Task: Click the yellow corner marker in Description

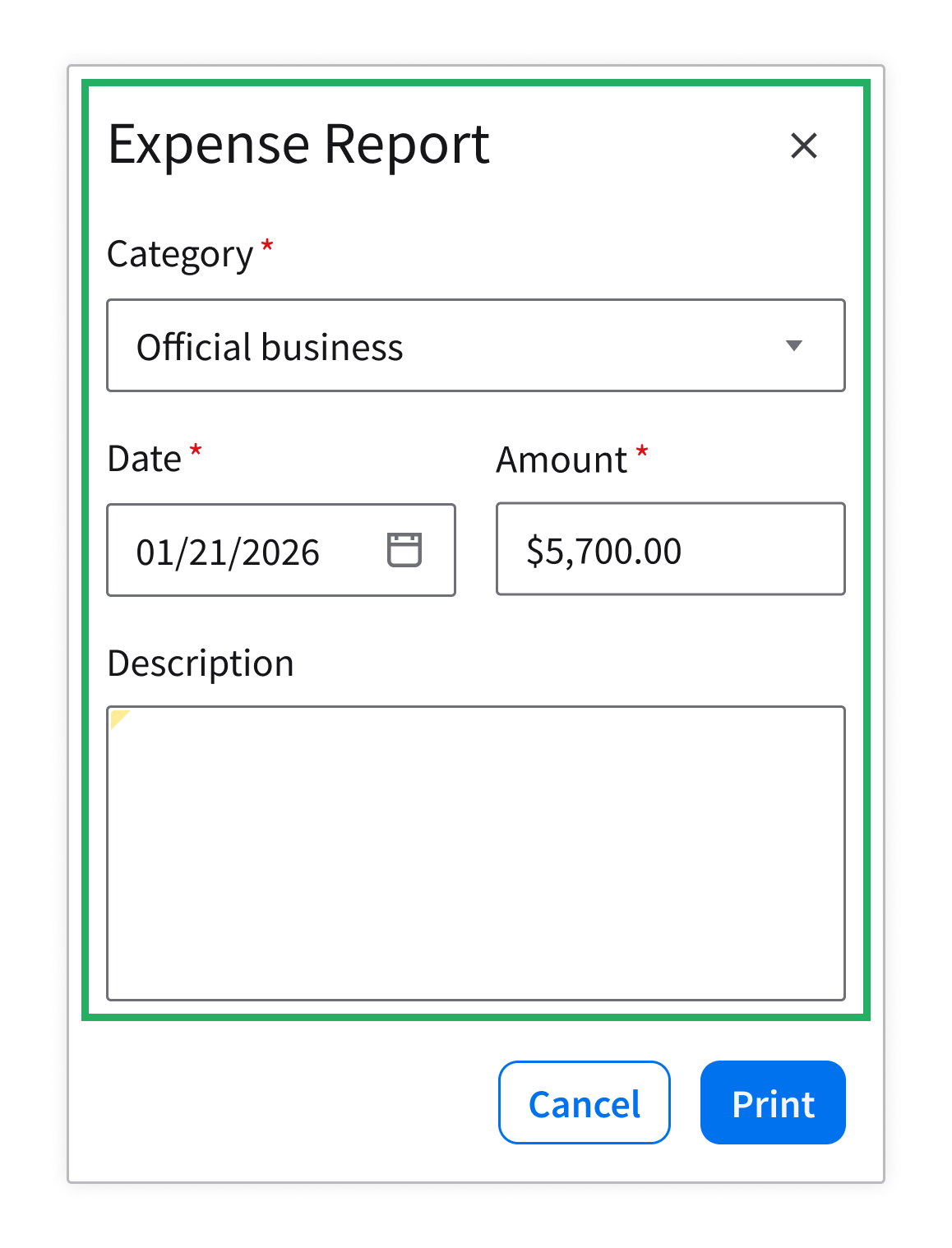Action: point(118,717)
